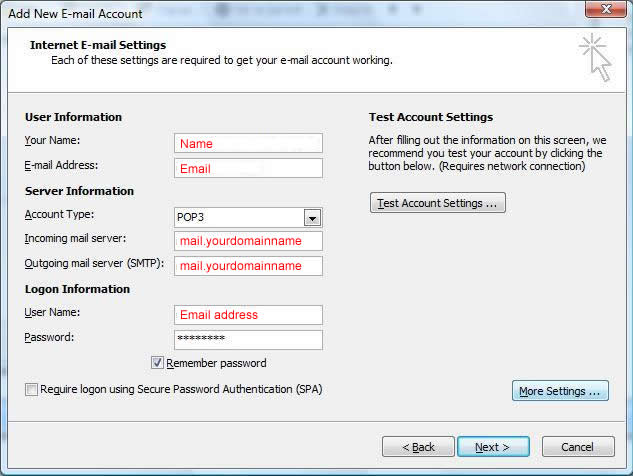
Task: Select the Incoming mail server field
Action: coord(248,241)
